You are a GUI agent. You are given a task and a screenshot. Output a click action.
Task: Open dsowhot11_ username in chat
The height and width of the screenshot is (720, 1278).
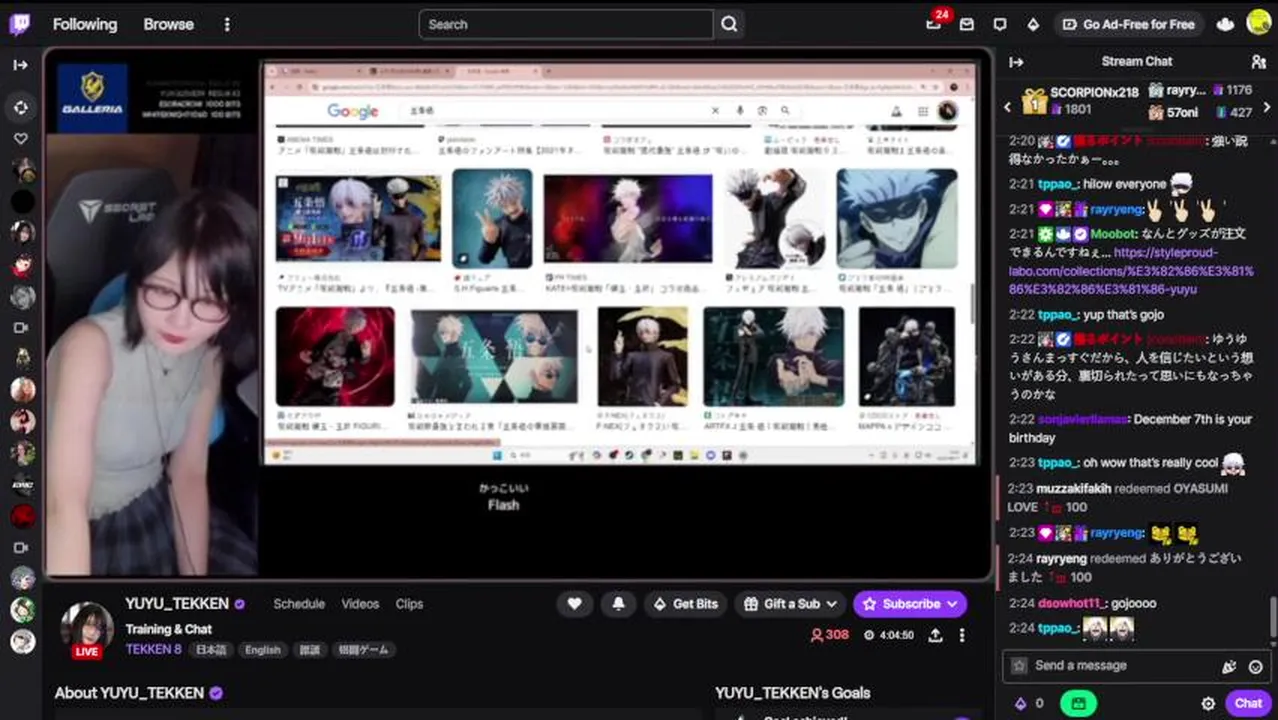tap(1071, 604)
